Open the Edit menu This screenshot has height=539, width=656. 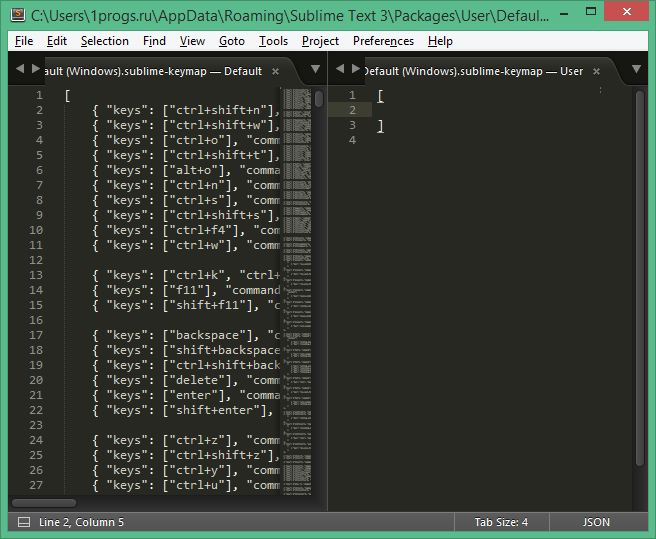[x=56, y=41]
